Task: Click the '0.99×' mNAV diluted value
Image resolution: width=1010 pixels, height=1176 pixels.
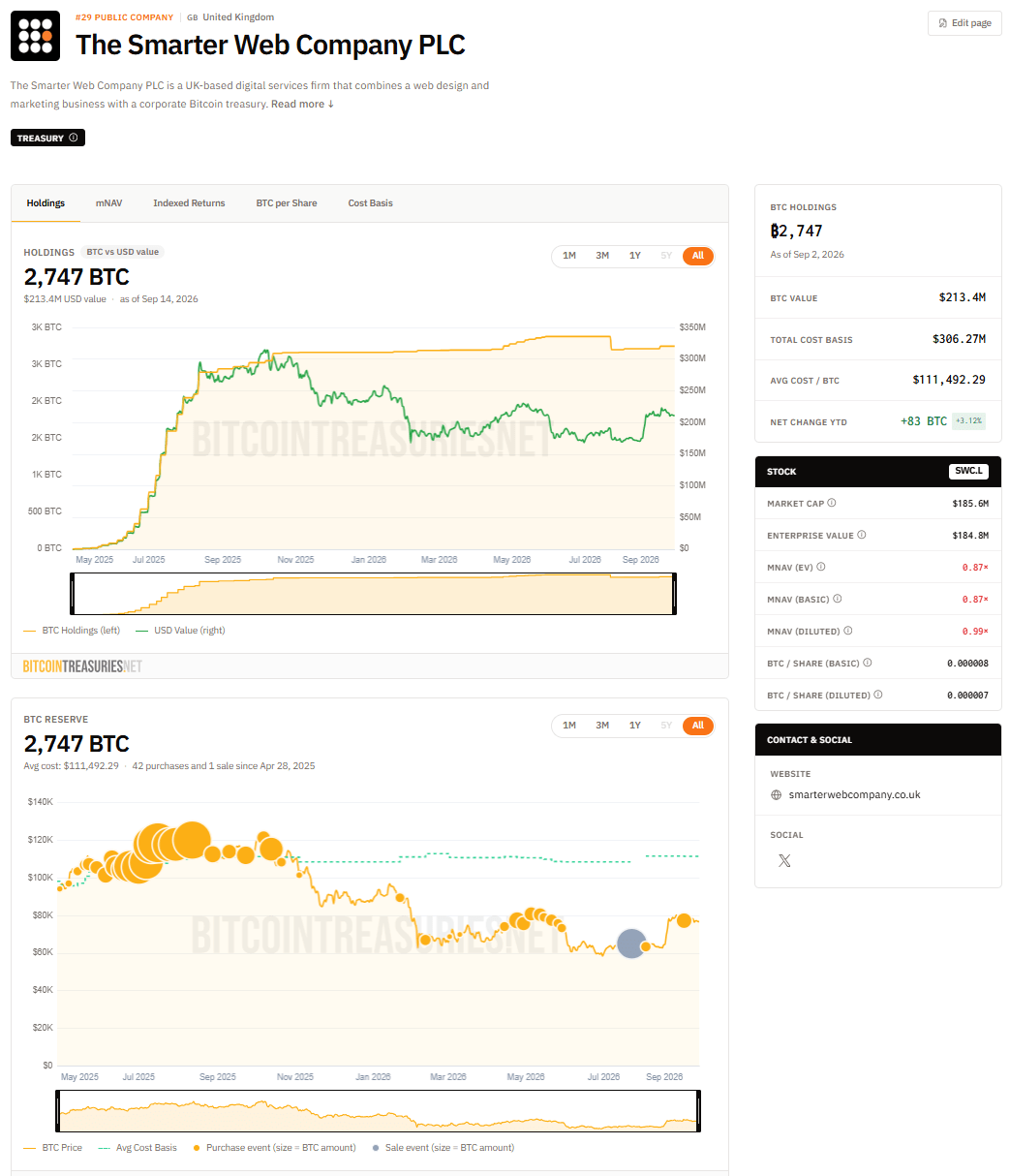Action: [975, 631]
